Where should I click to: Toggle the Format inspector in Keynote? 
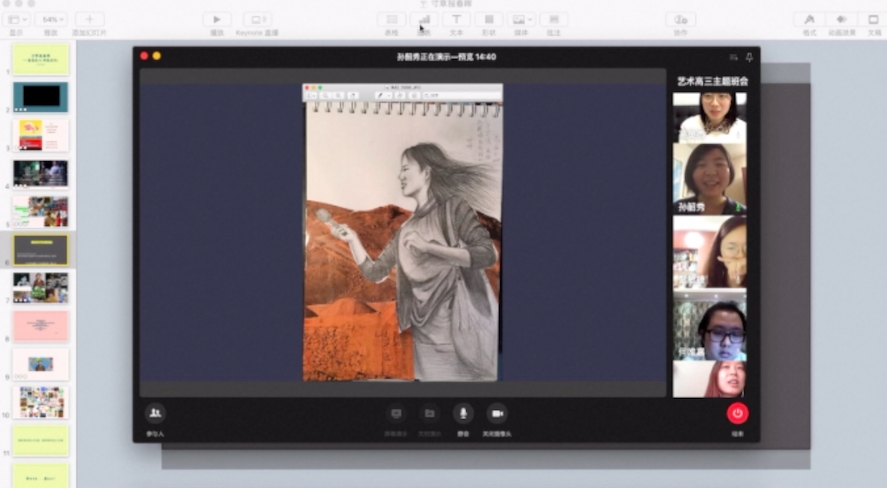(810, 19)
